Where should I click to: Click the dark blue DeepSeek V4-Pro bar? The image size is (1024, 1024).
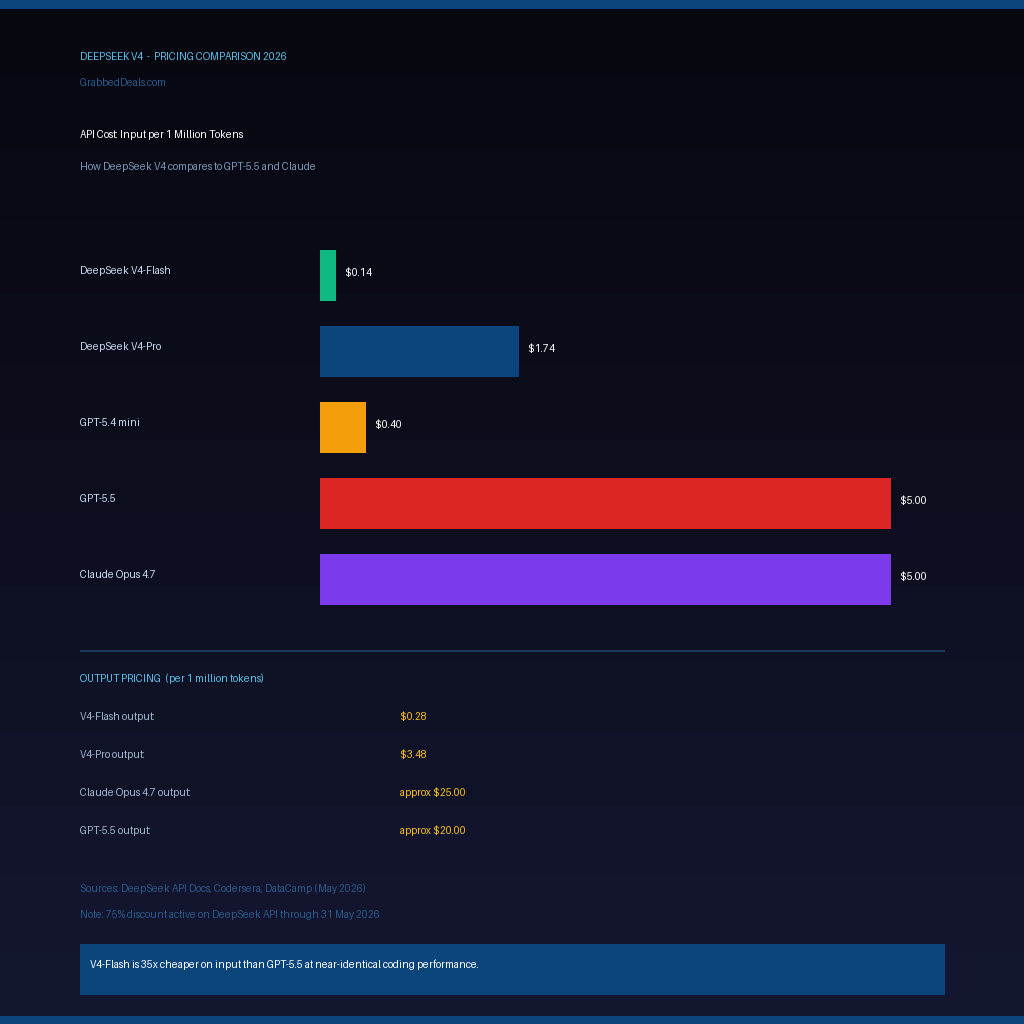pyautogui.click(x=419, y=351)
